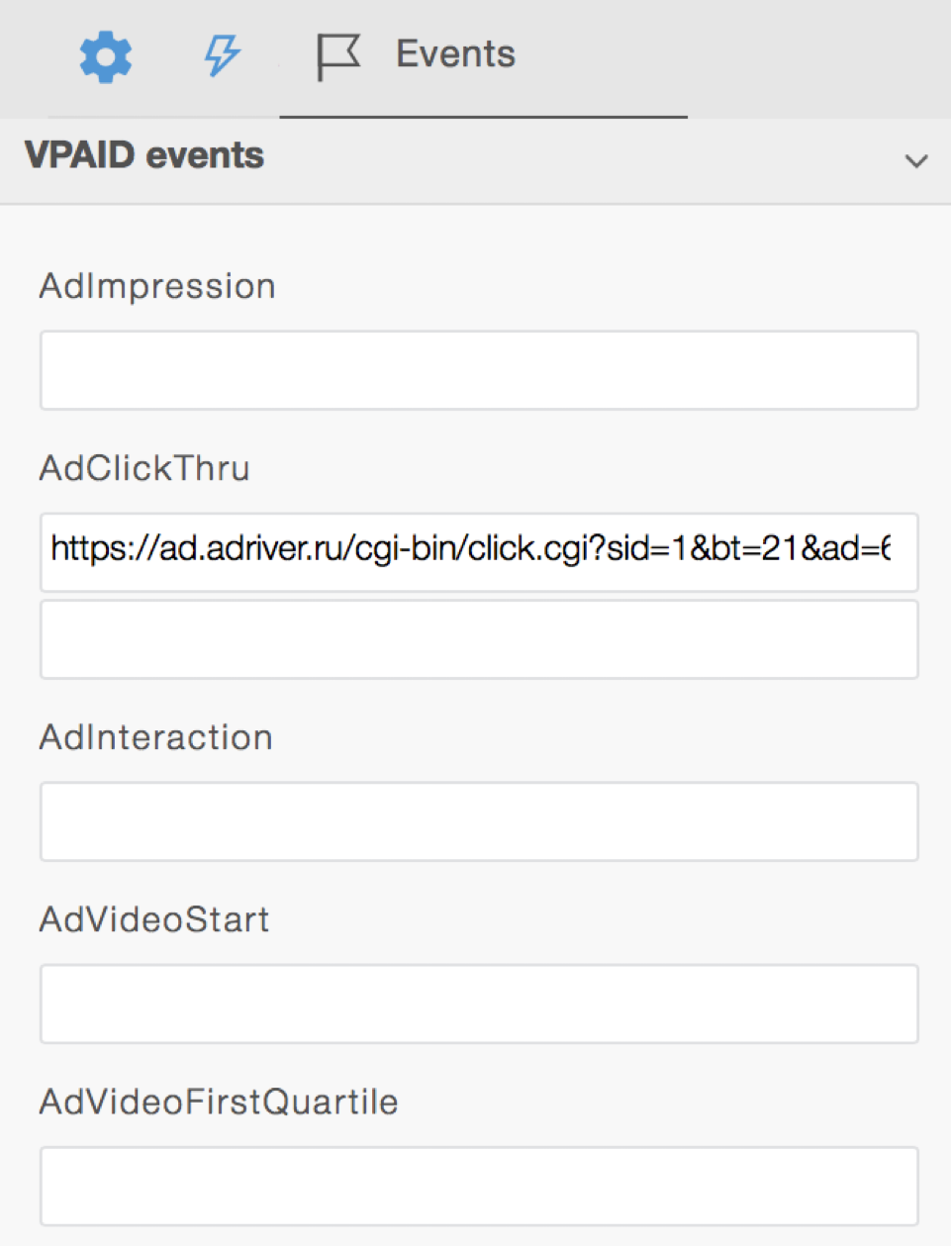Switch to the lightning bolt tab
952x1247 pixels.
coord(222,55)
